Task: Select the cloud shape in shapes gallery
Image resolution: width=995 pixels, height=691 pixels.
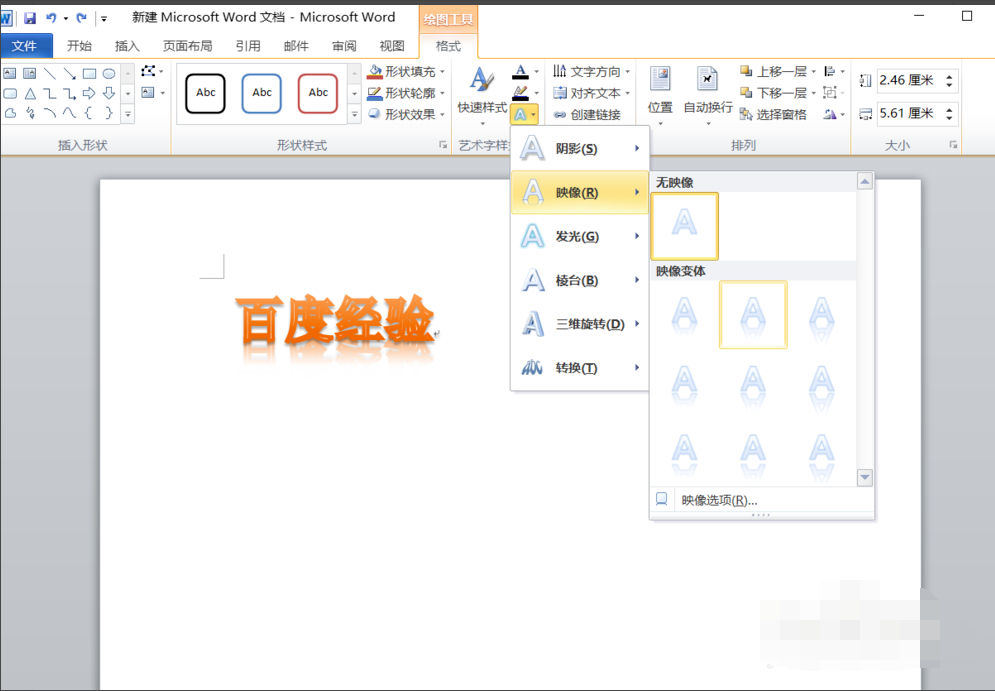Action: pyautogui.click(x=10, y=113)
